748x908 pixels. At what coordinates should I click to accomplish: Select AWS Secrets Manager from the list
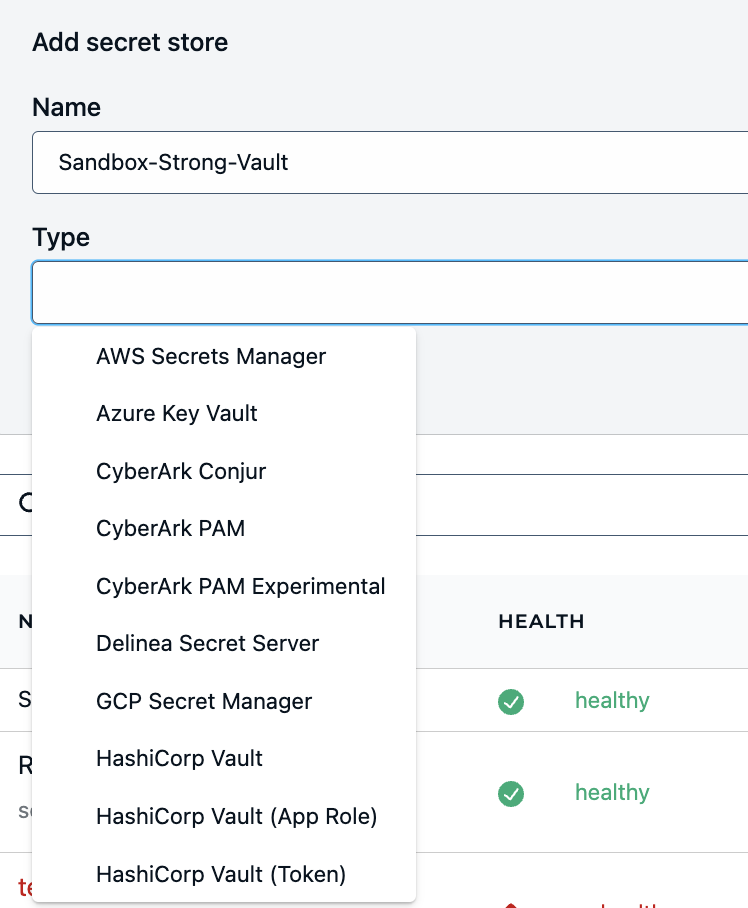[211, 356]
